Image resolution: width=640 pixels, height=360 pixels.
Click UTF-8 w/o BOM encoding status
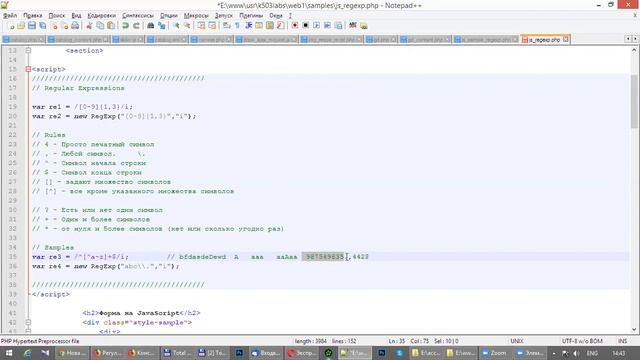click(582, 341)
